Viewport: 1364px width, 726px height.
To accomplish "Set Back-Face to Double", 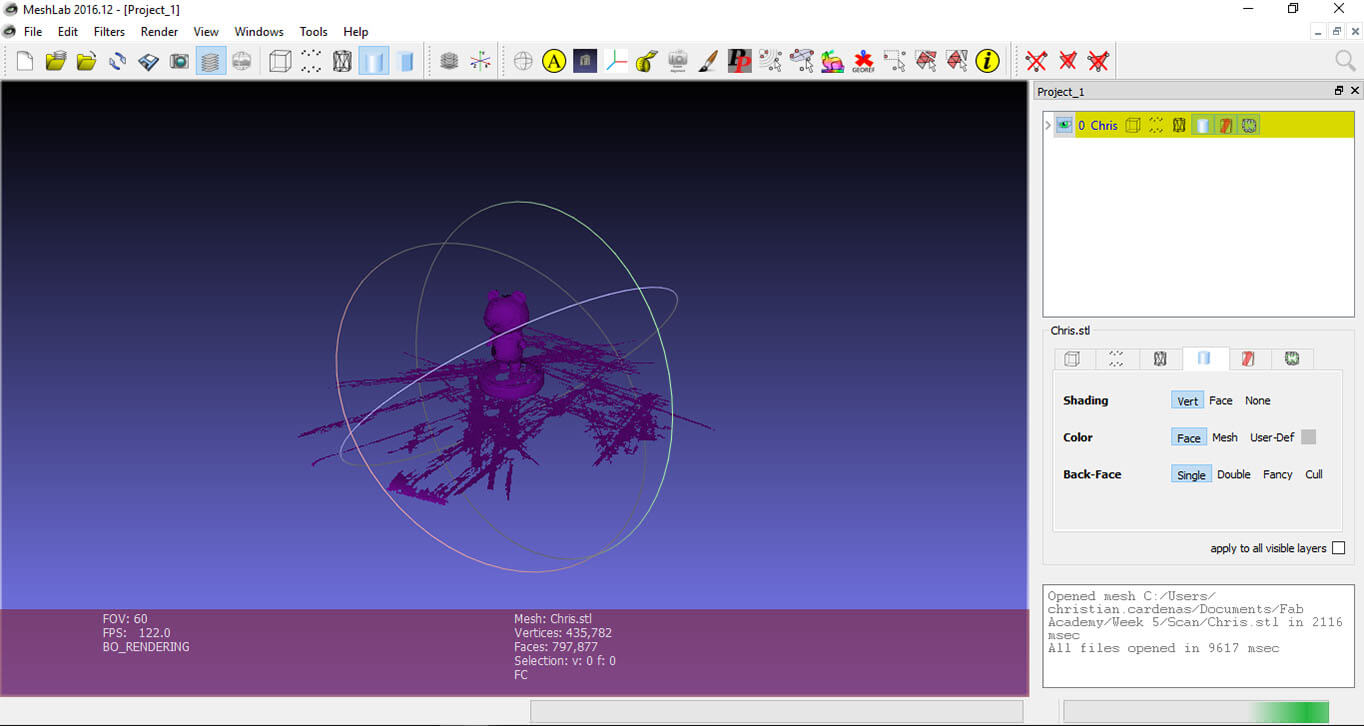I will [x=1234, y=474].
